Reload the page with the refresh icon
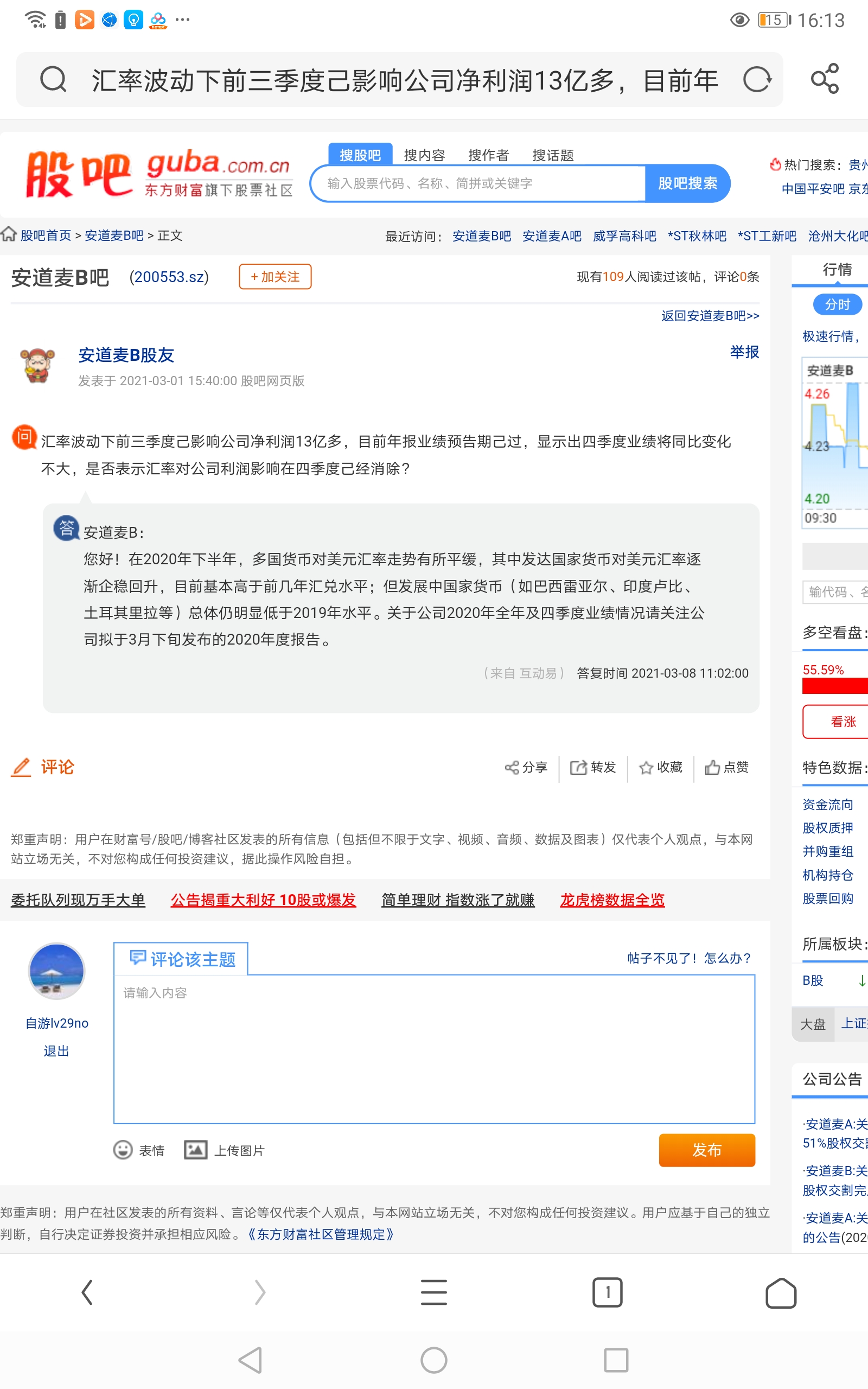868x1389 pixels. point(757,79)
